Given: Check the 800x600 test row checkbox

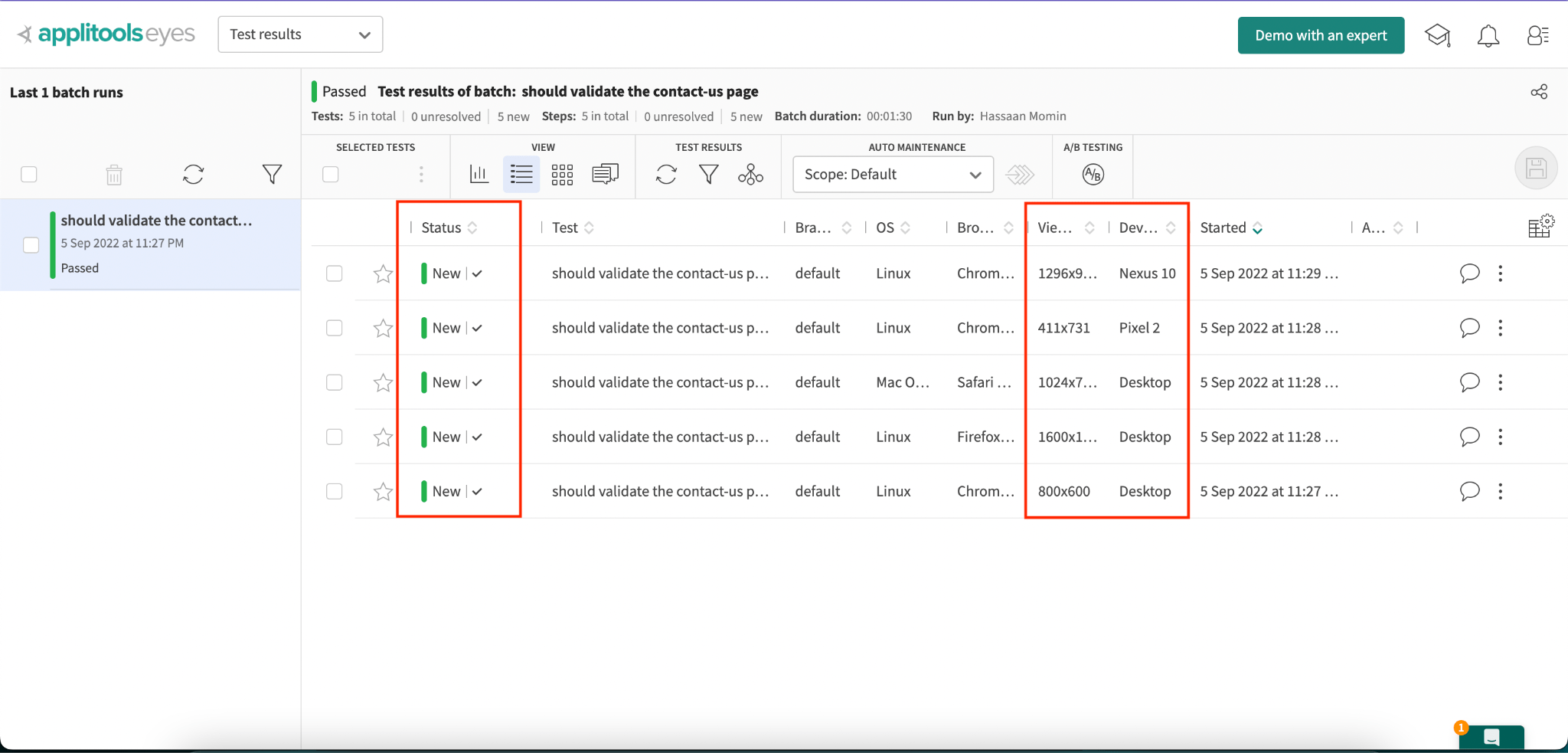Looking at the screenshot, I should tap(335, 491).
